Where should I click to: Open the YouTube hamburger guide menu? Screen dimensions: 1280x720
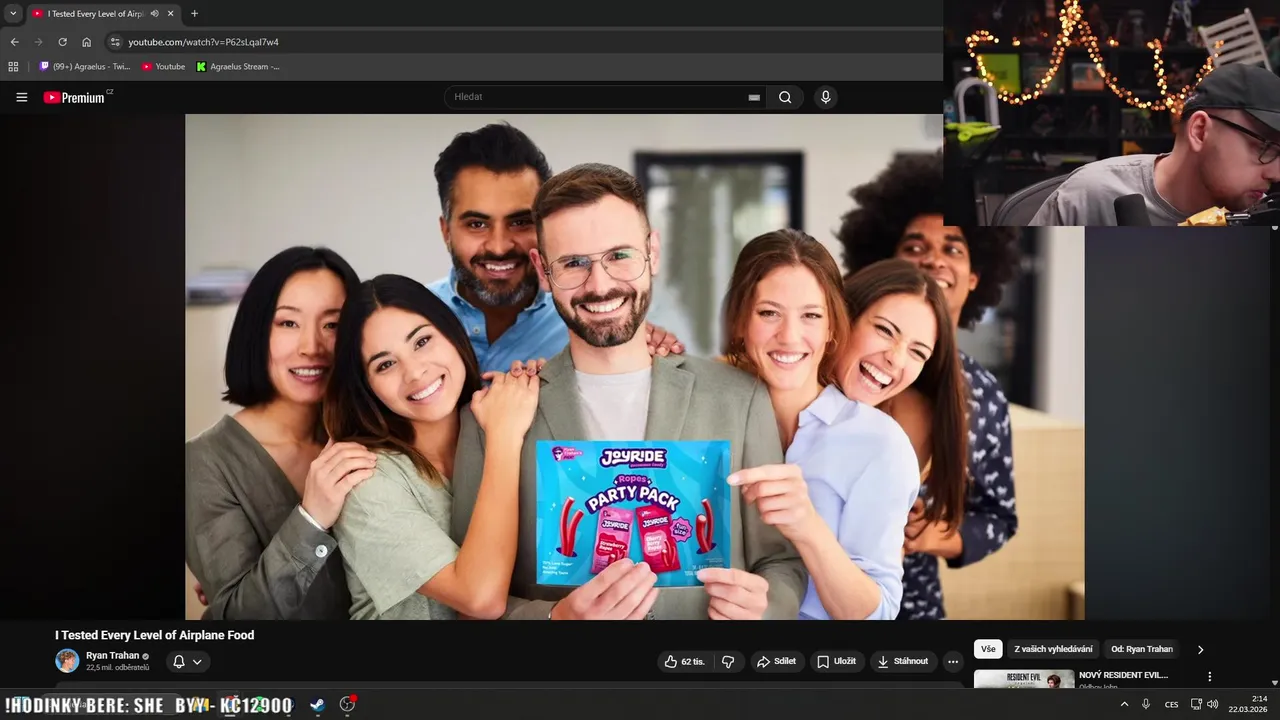click(x=21, y=97)
